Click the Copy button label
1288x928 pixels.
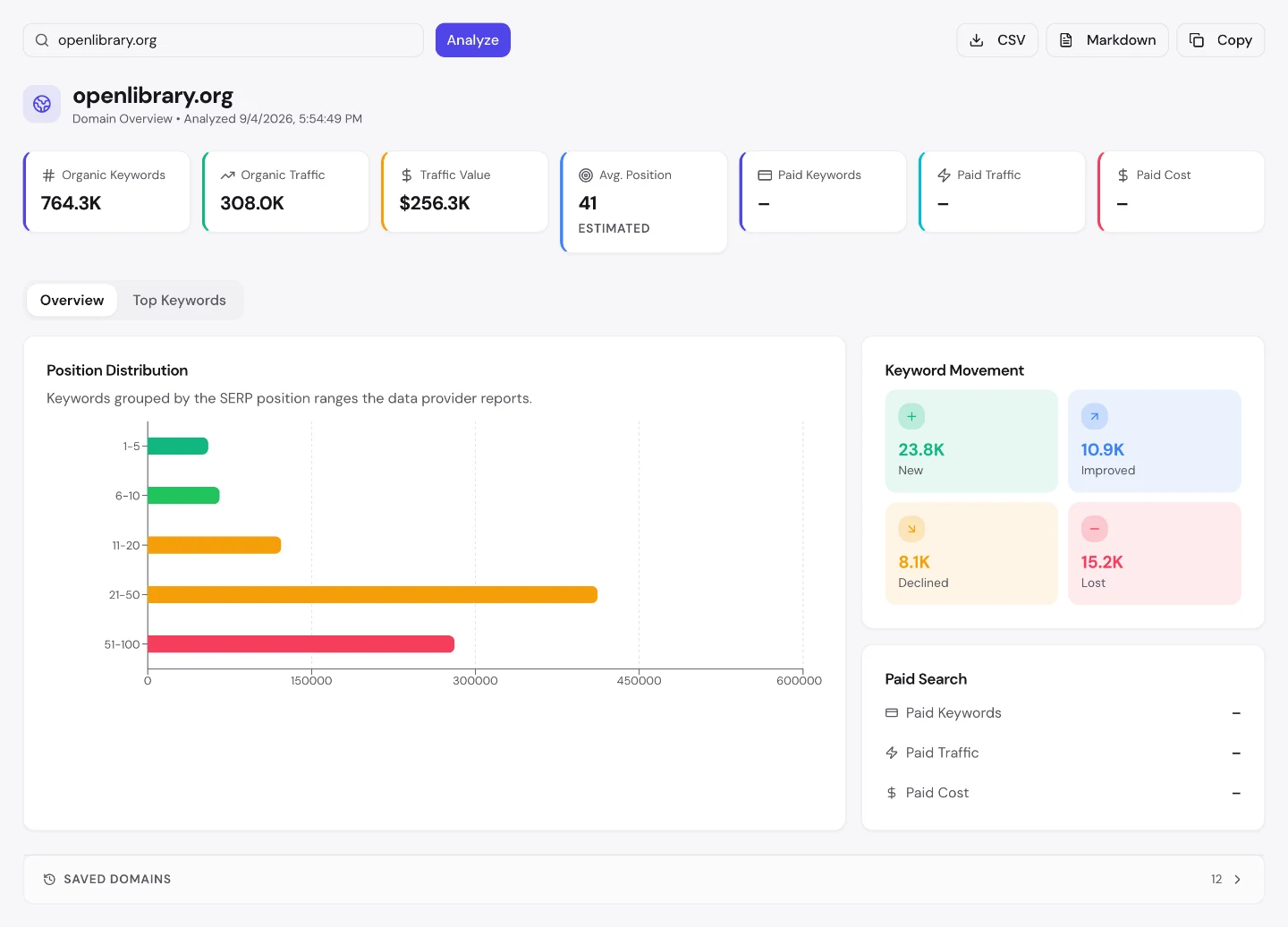[x=1234, y=40]
